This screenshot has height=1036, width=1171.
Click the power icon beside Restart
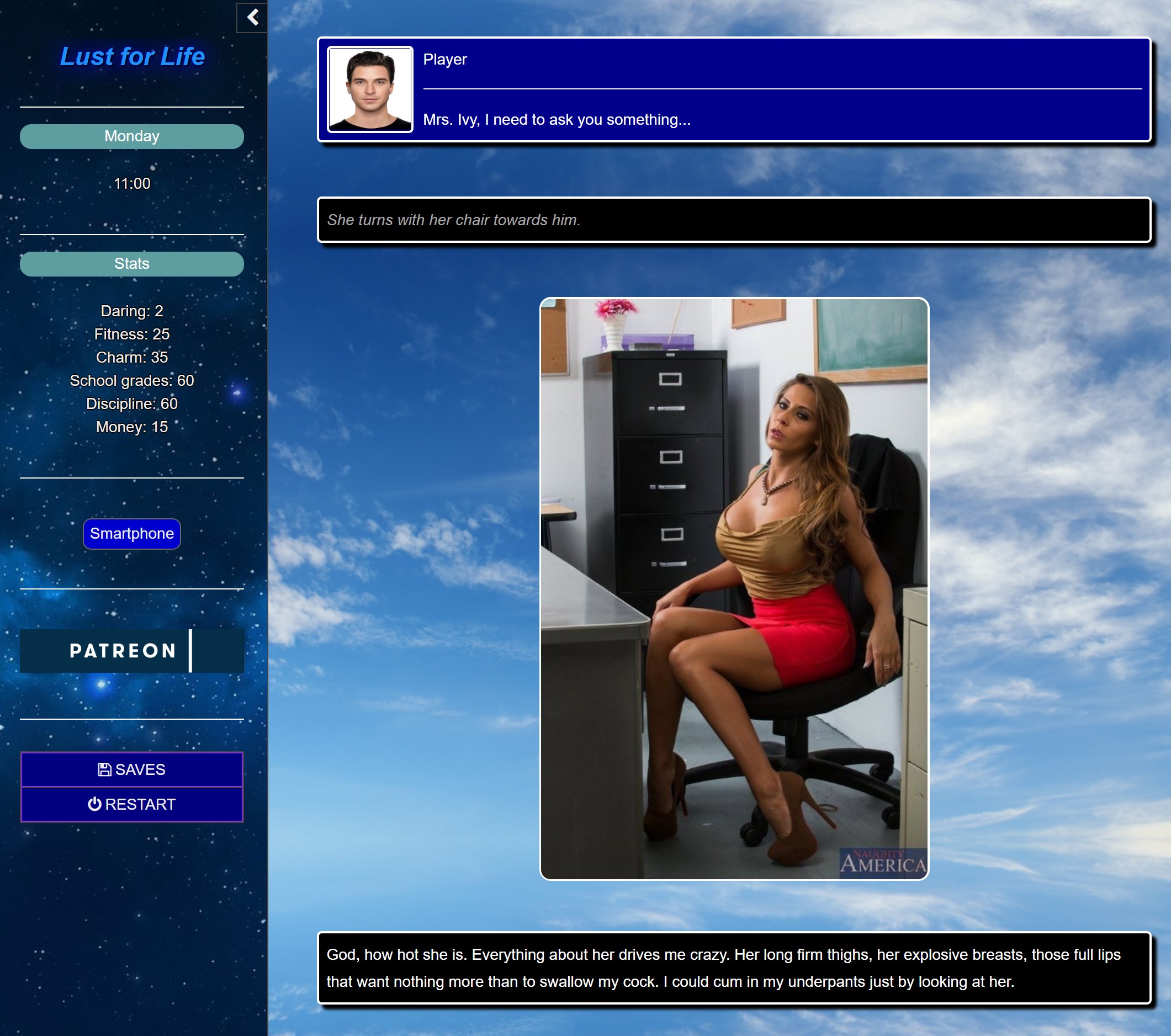tap(94, 805)
